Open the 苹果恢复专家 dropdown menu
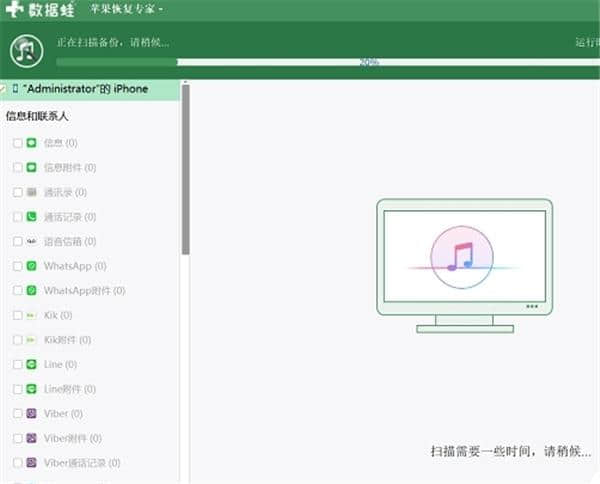 [x=127, y=9]
